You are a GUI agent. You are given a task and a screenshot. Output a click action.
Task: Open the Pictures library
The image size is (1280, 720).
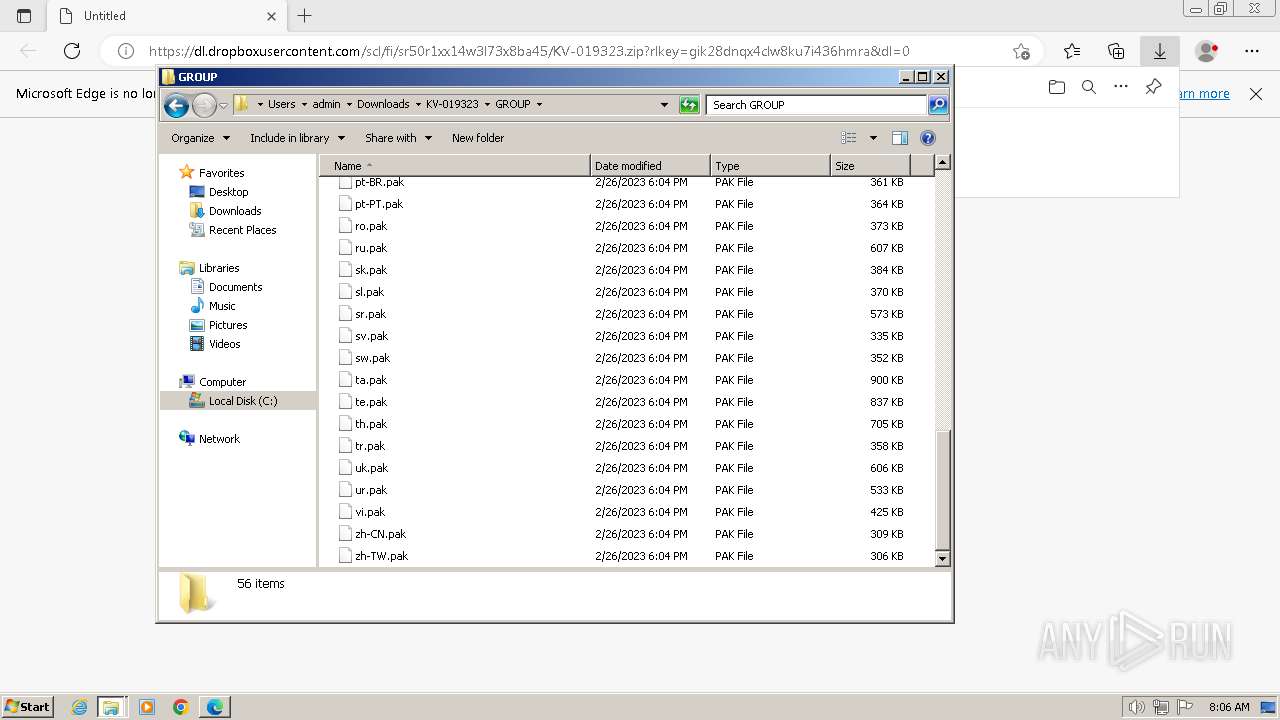tap(228, 325)
